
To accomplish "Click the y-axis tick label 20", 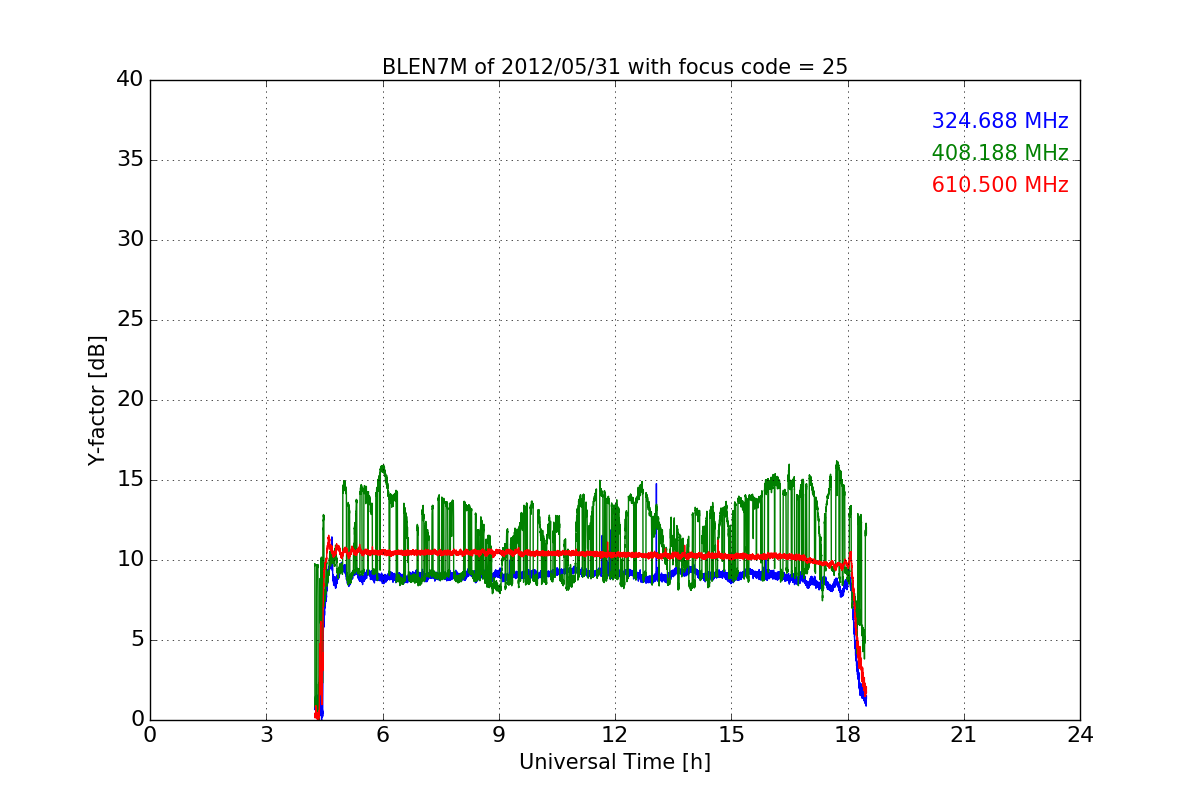I will pos(130,400).
